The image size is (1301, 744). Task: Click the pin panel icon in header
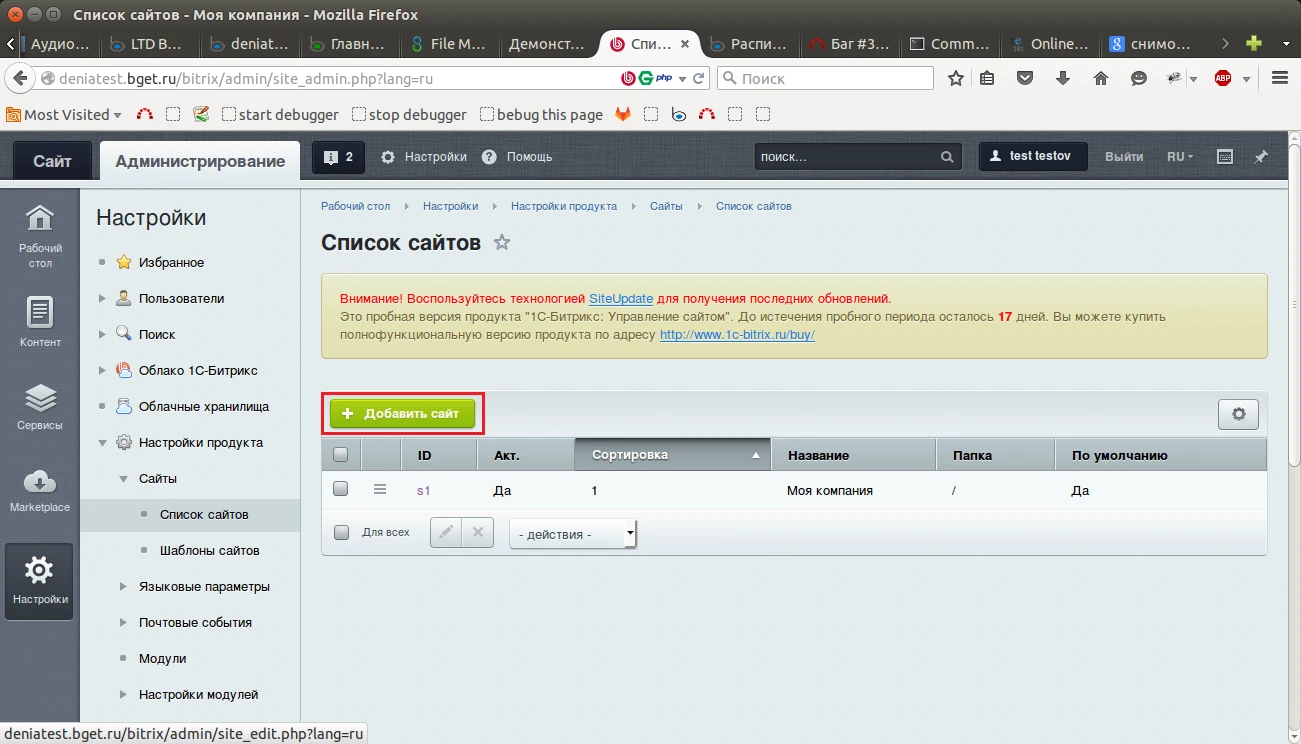(1260, 157)
